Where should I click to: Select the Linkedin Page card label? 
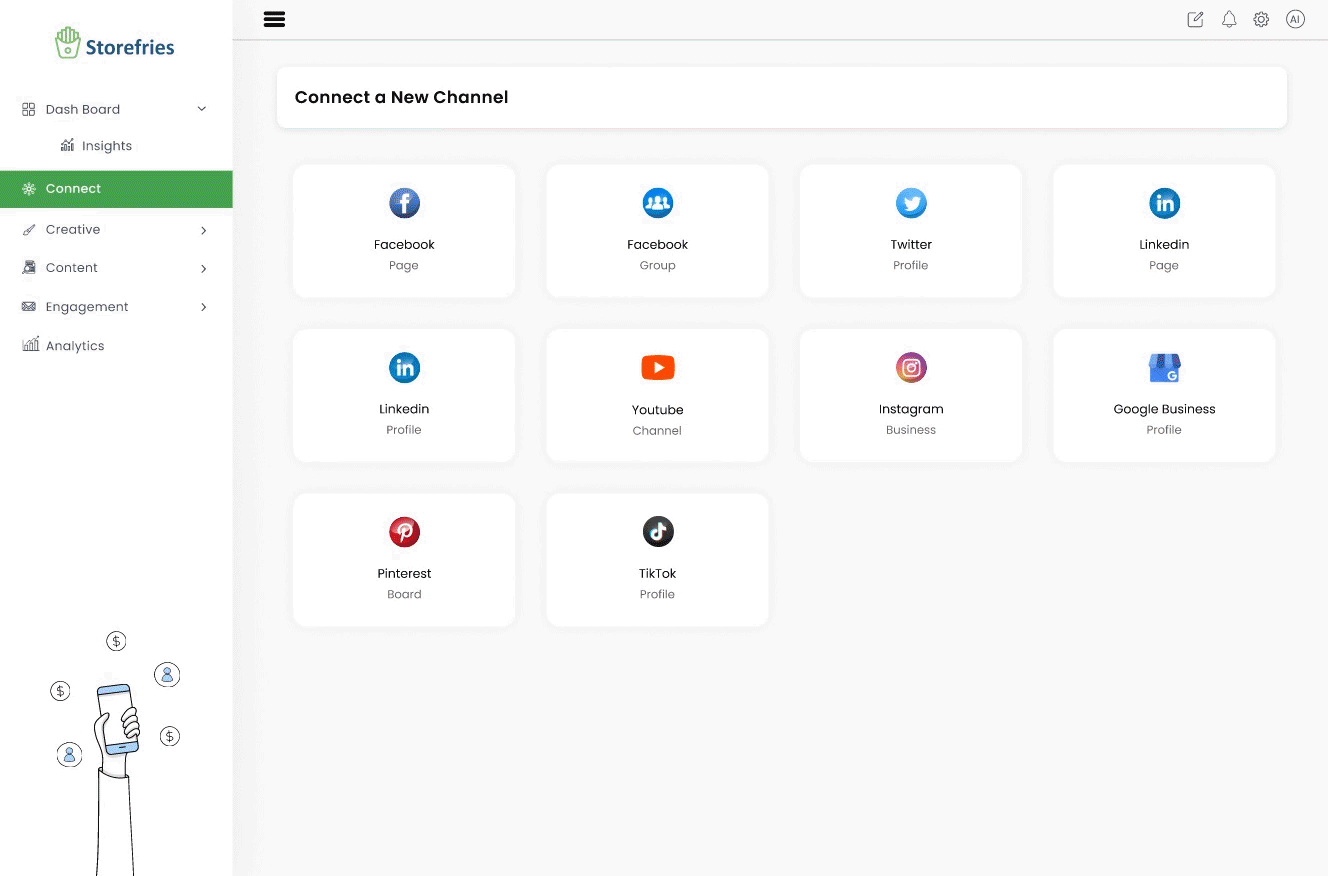[x=1164, y=254]
